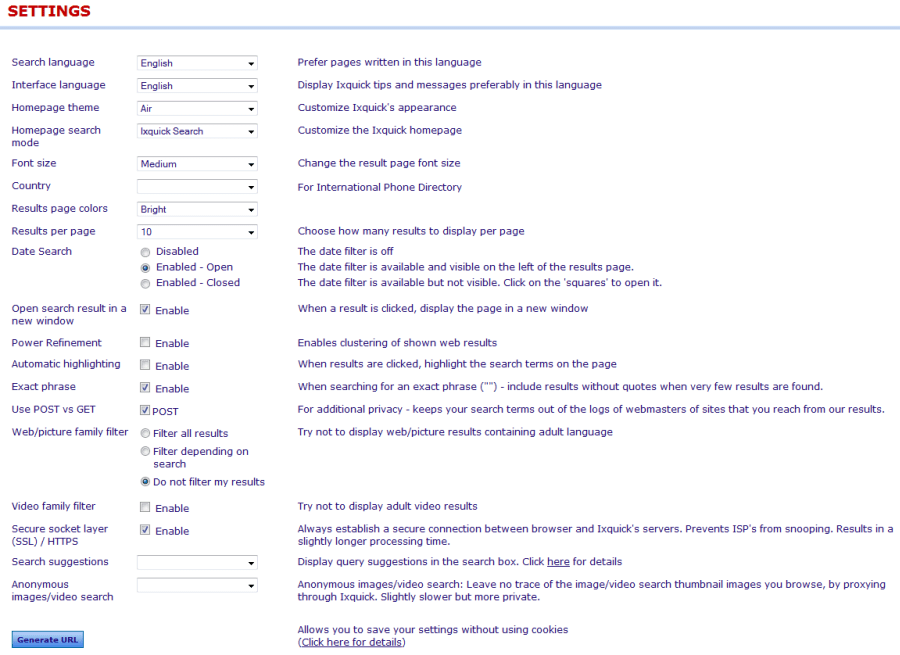Select Filter all results radio button

[145, 433]
